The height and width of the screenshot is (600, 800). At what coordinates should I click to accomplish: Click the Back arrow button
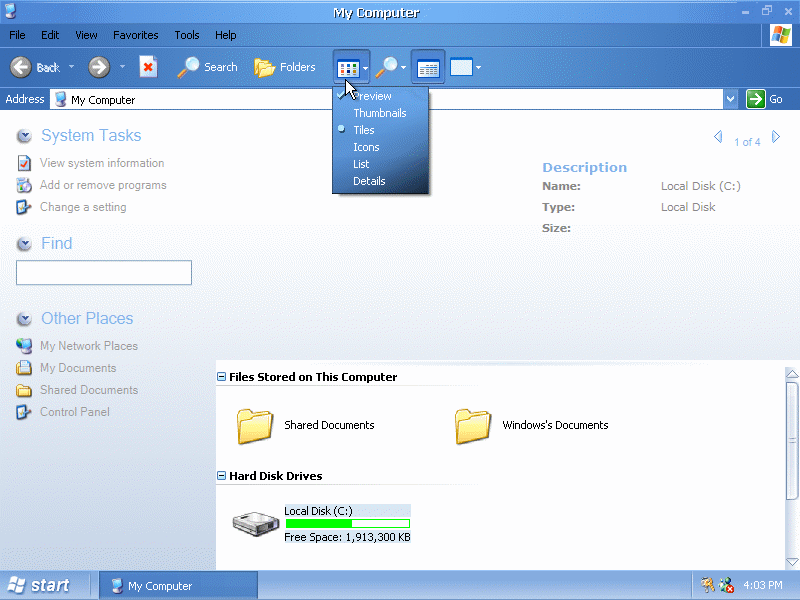click(x=21, y=67)
